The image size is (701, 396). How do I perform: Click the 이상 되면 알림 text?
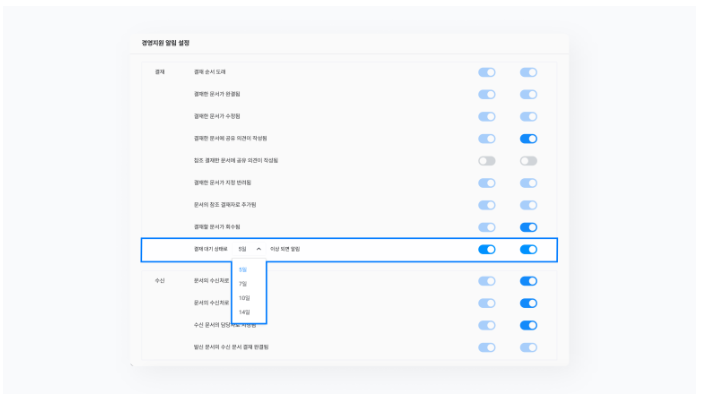(285, 249)
